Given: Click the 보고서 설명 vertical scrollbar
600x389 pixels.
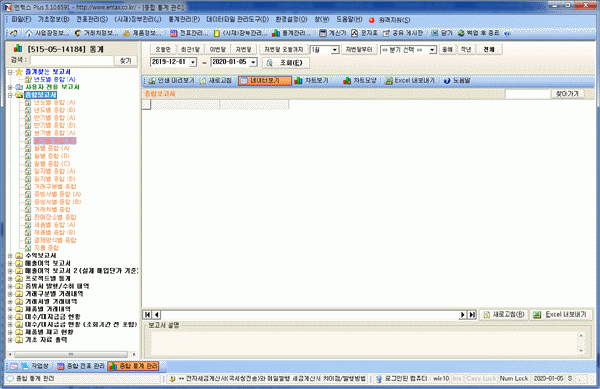Looking at the screenshot, I should click(x=581, y=343).
